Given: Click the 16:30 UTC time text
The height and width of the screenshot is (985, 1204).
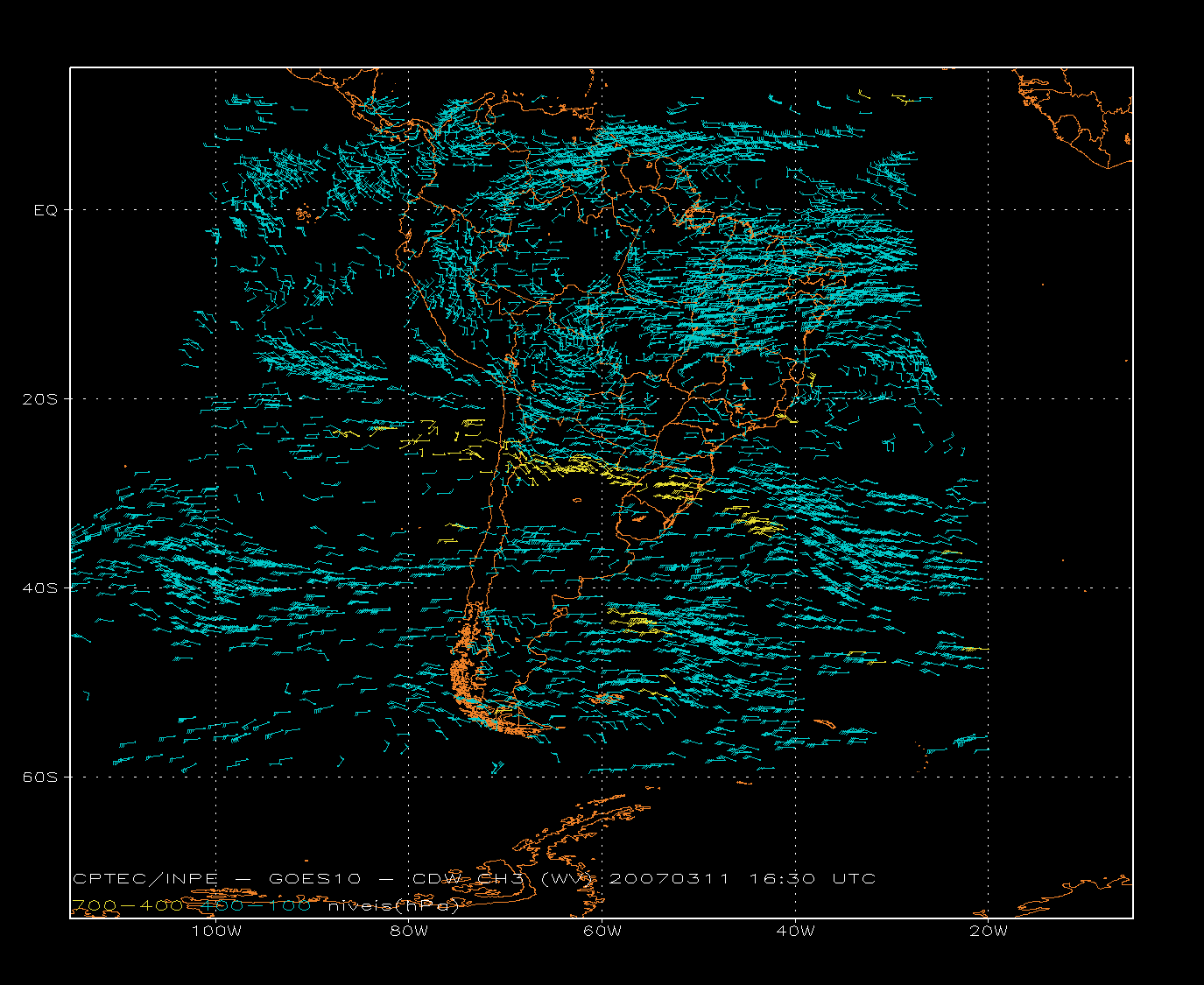Looking at the screenshot, I should 813,879.
